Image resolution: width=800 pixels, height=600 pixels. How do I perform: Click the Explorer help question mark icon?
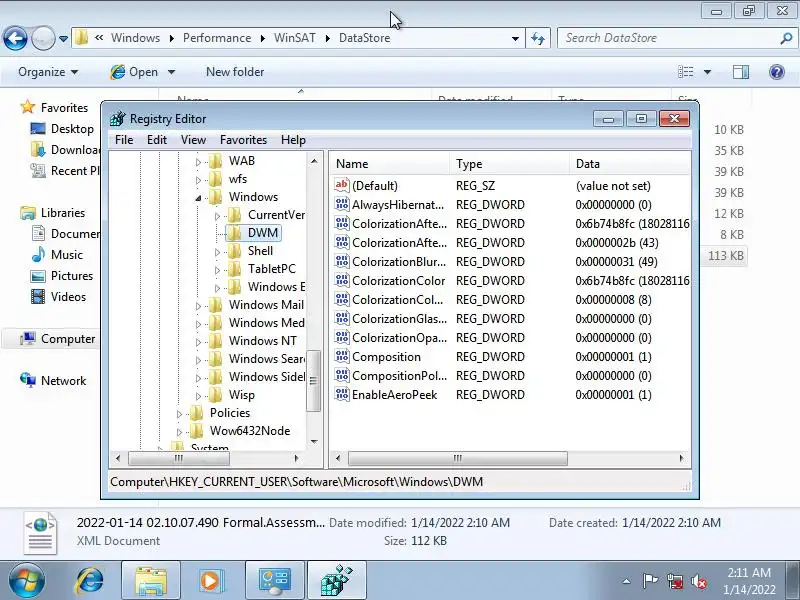777,72
